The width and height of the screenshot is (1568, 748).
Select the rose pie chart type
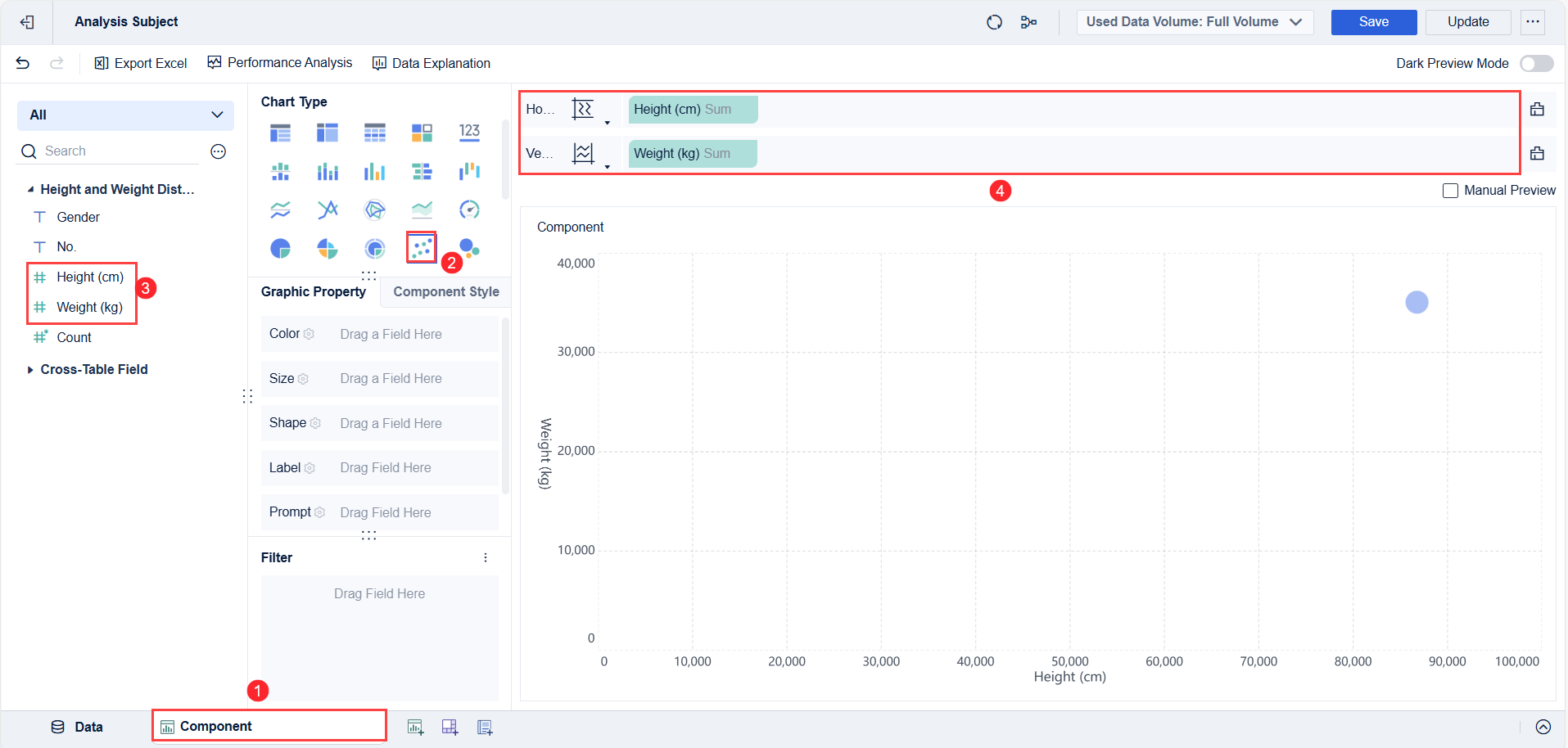328,248
